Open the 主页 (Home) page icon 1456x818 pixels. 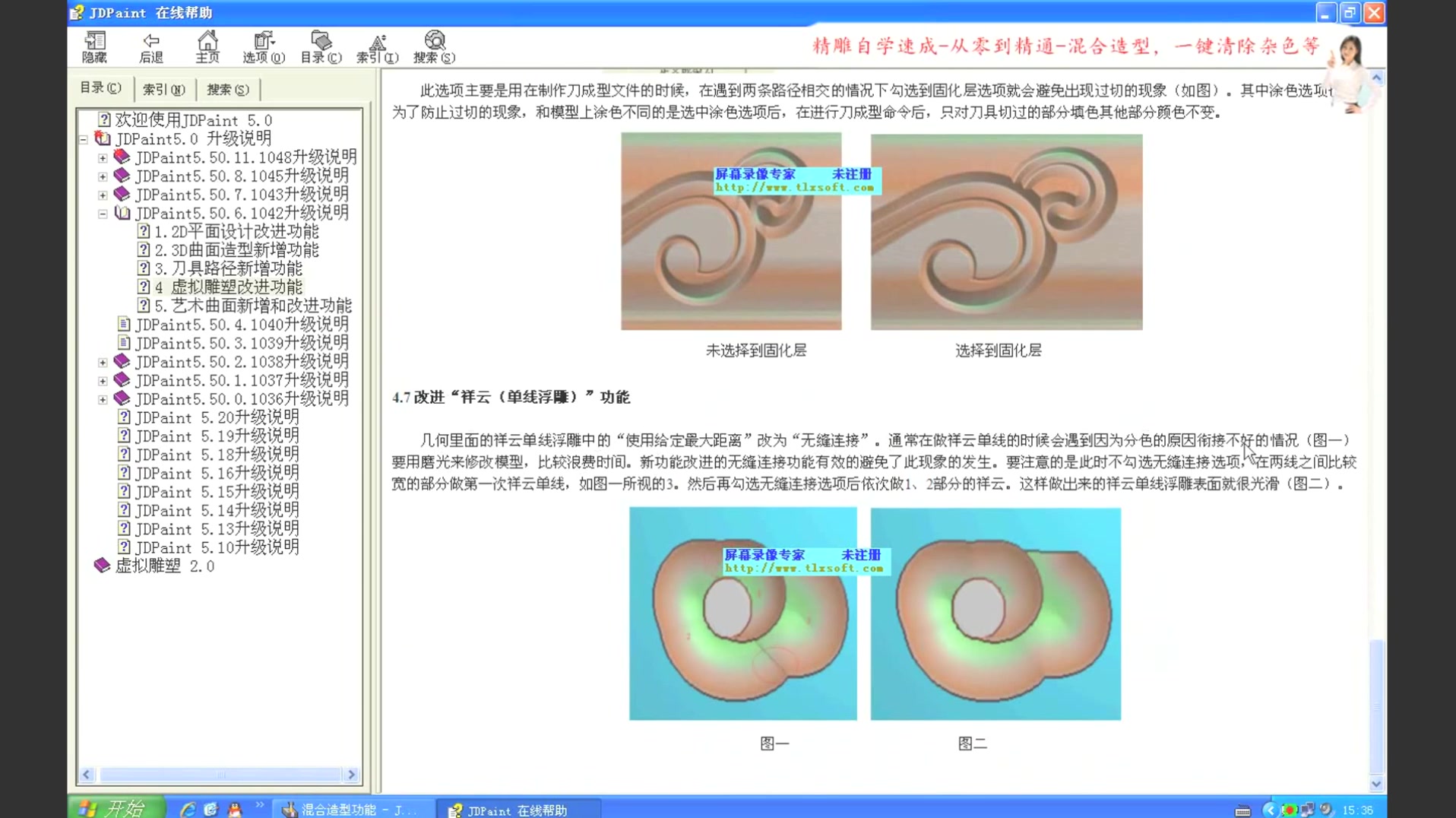[206, 46]
